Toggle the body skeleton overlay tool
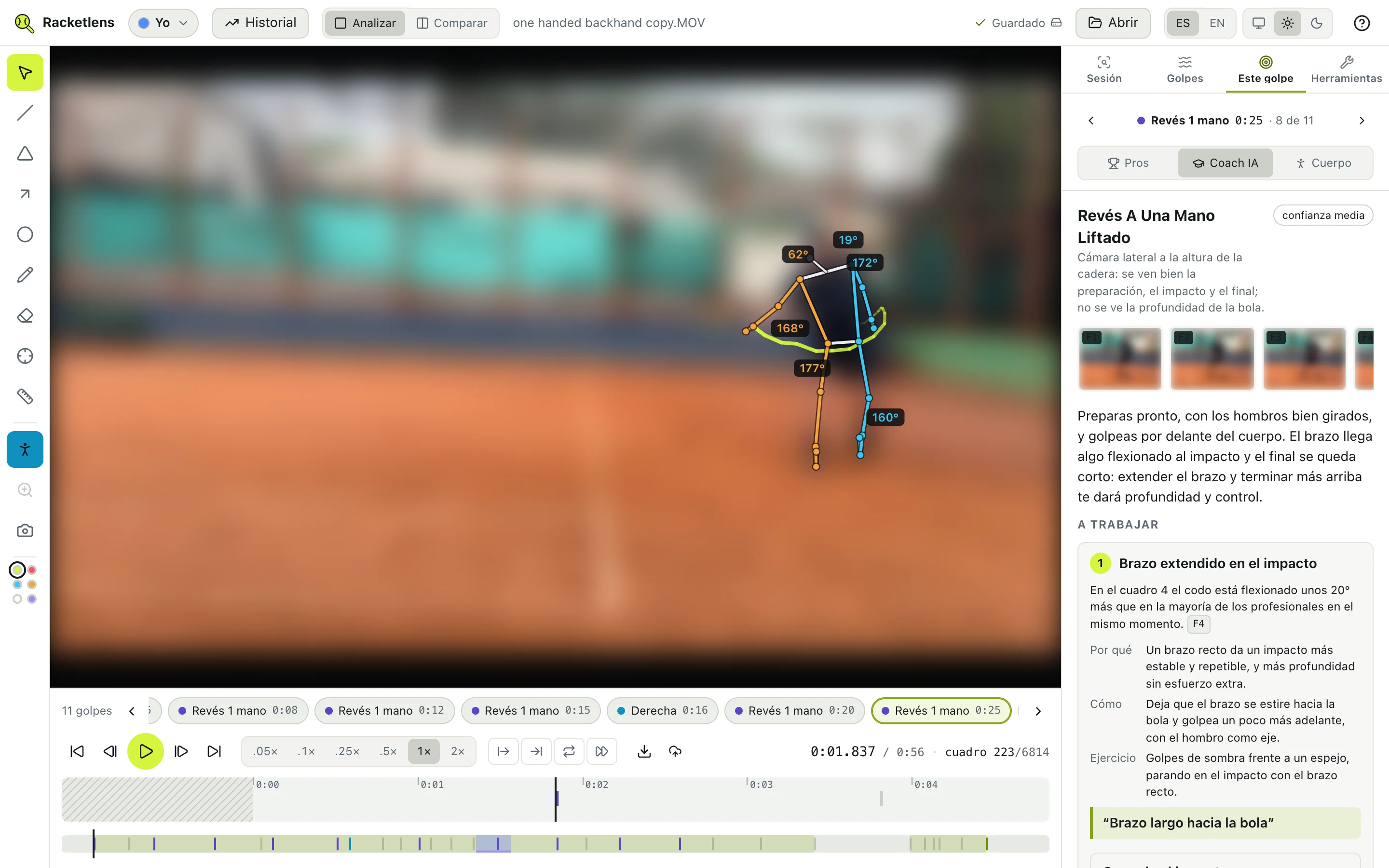 click(25, 449)
